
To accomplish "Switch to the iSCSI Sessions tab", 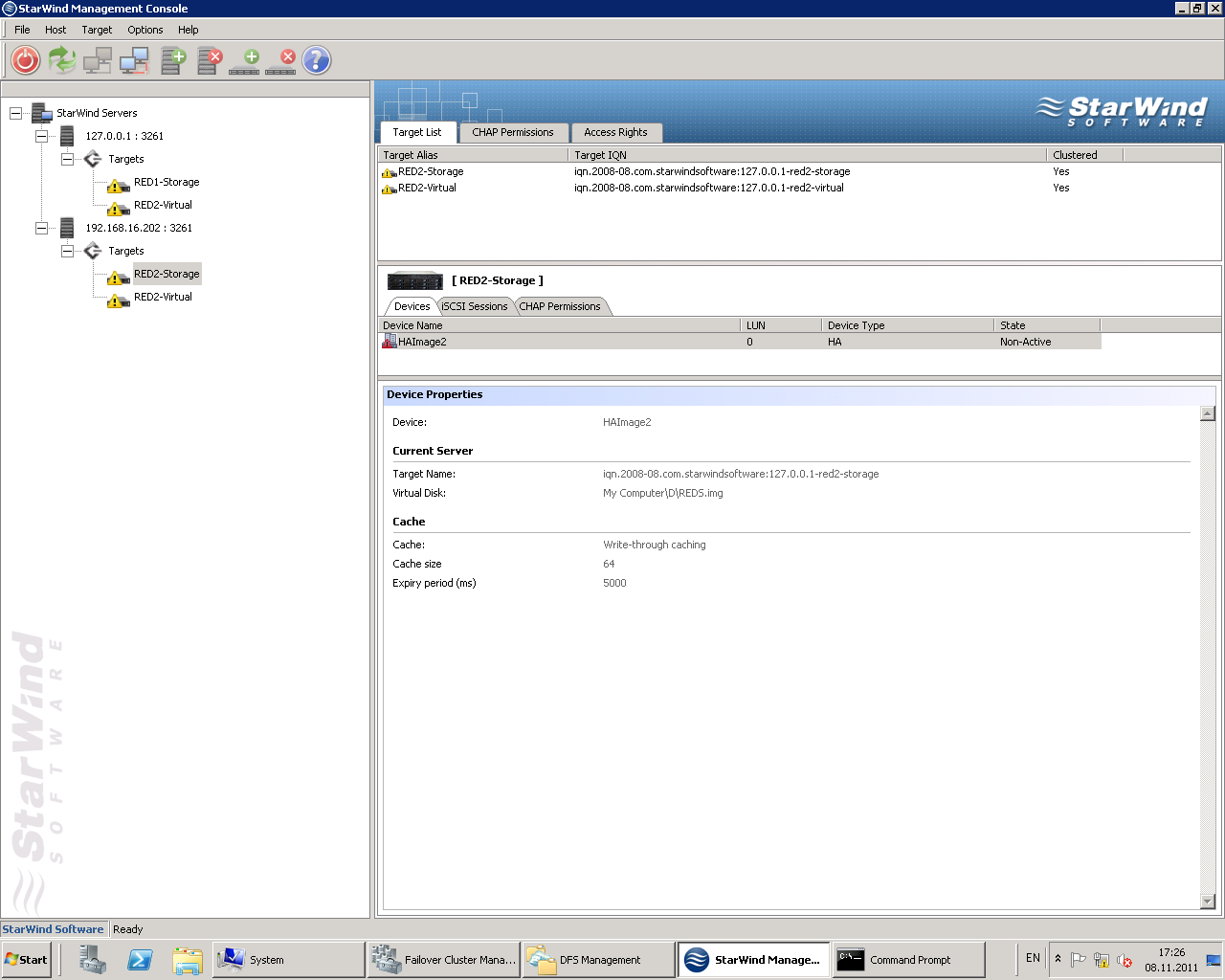I will coord(475,306).
